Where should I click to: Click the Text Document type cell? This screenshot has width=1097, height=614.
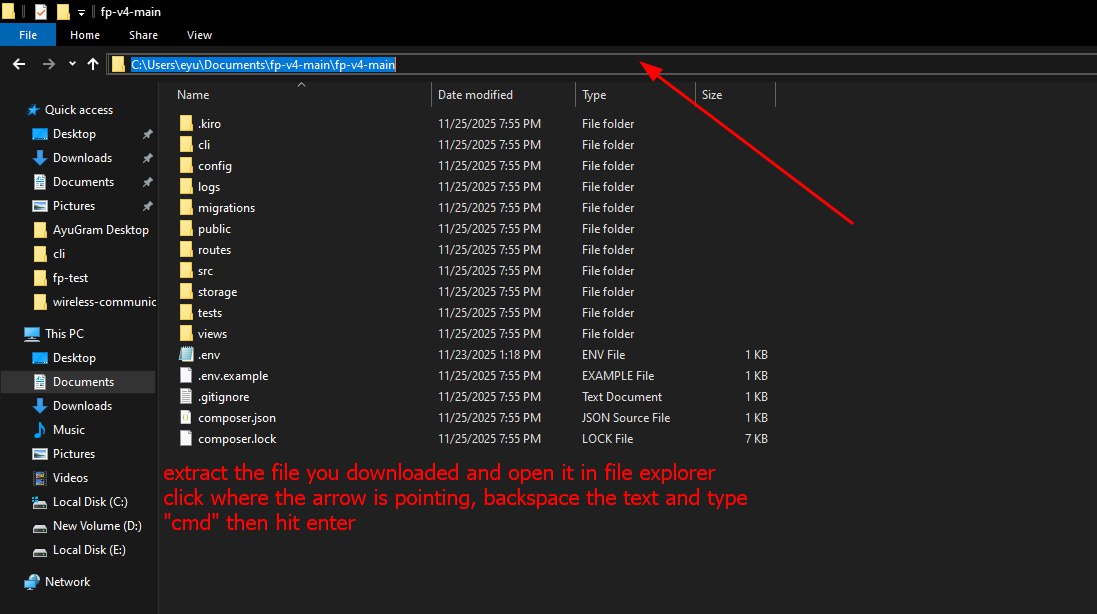pyautogui.click(x=622, y=397)
